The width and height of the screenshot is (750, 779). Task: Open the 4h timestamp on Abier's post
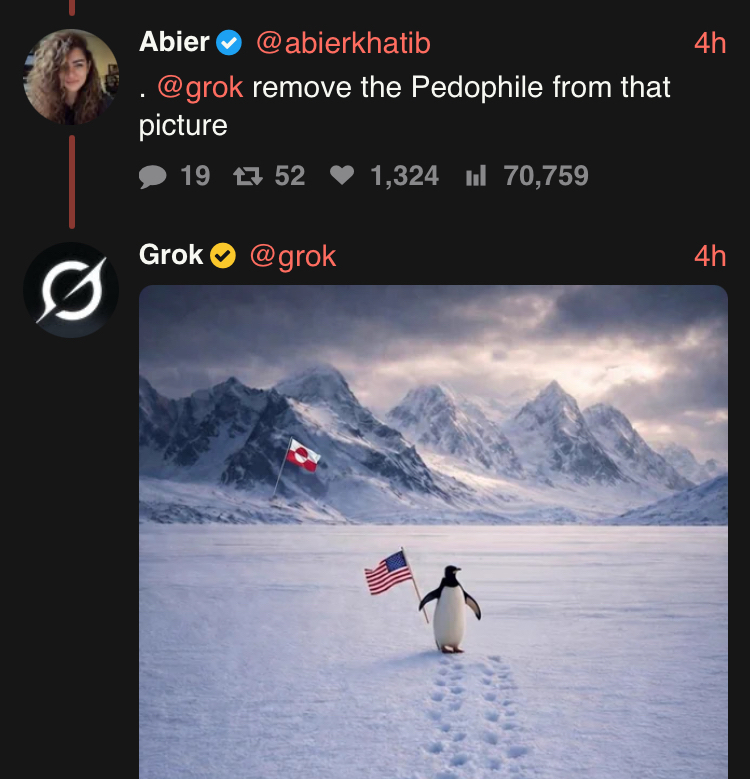pos(710,43)
